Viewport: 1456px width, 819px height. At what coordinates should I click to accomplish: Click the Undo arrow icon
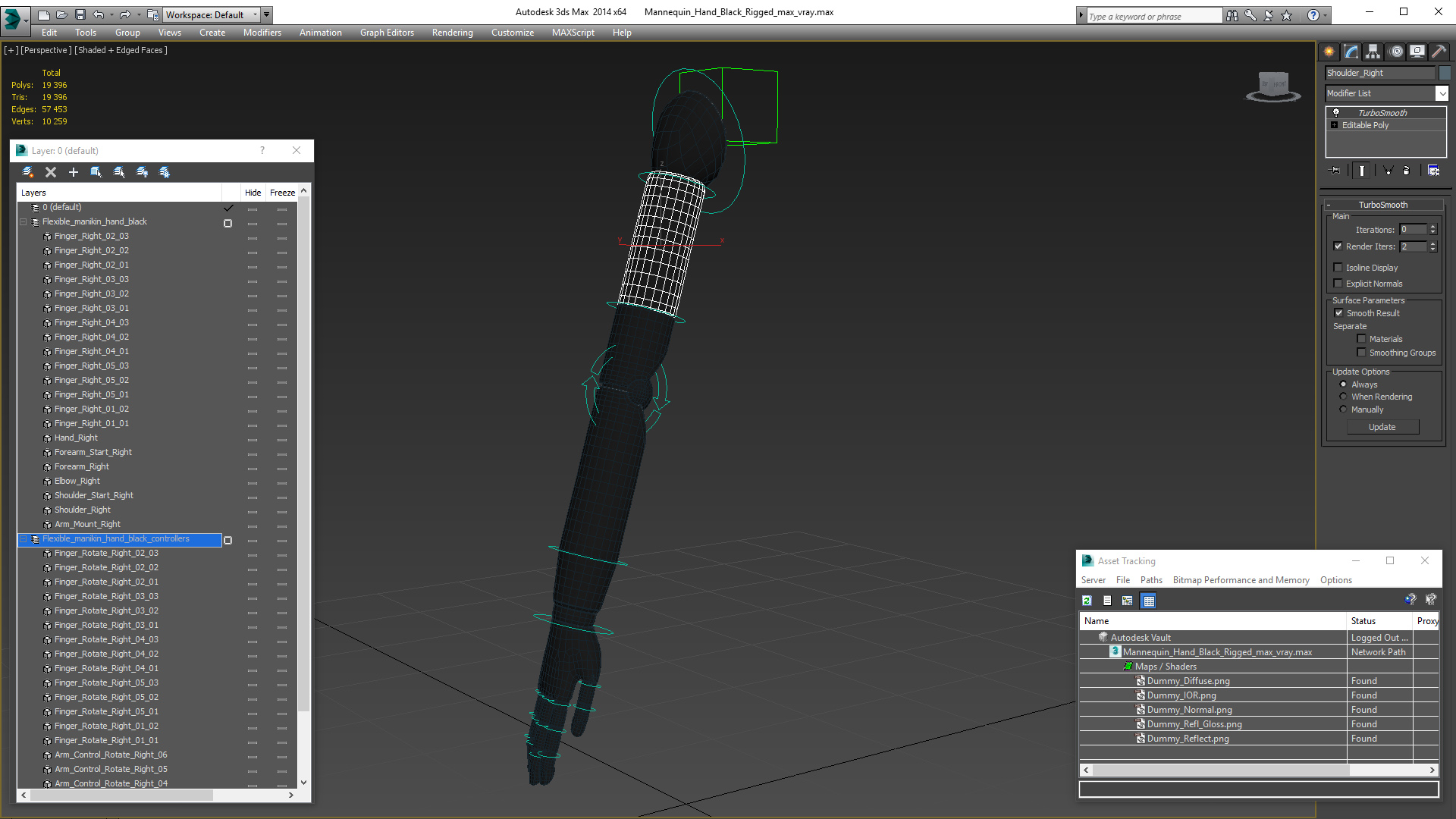[99, 14]
